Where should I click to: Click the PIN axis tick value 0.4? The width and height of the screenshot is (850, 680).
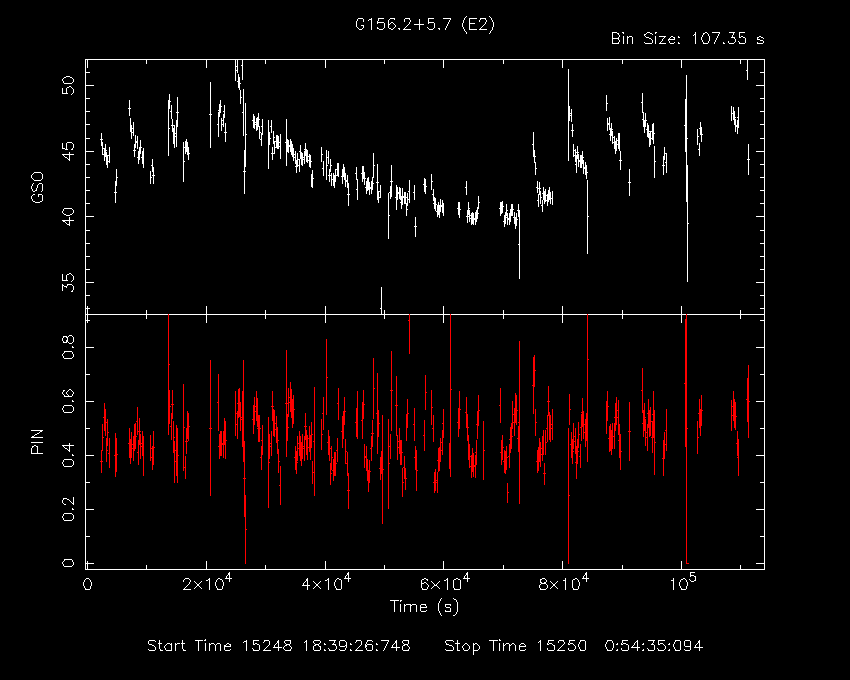68,456
